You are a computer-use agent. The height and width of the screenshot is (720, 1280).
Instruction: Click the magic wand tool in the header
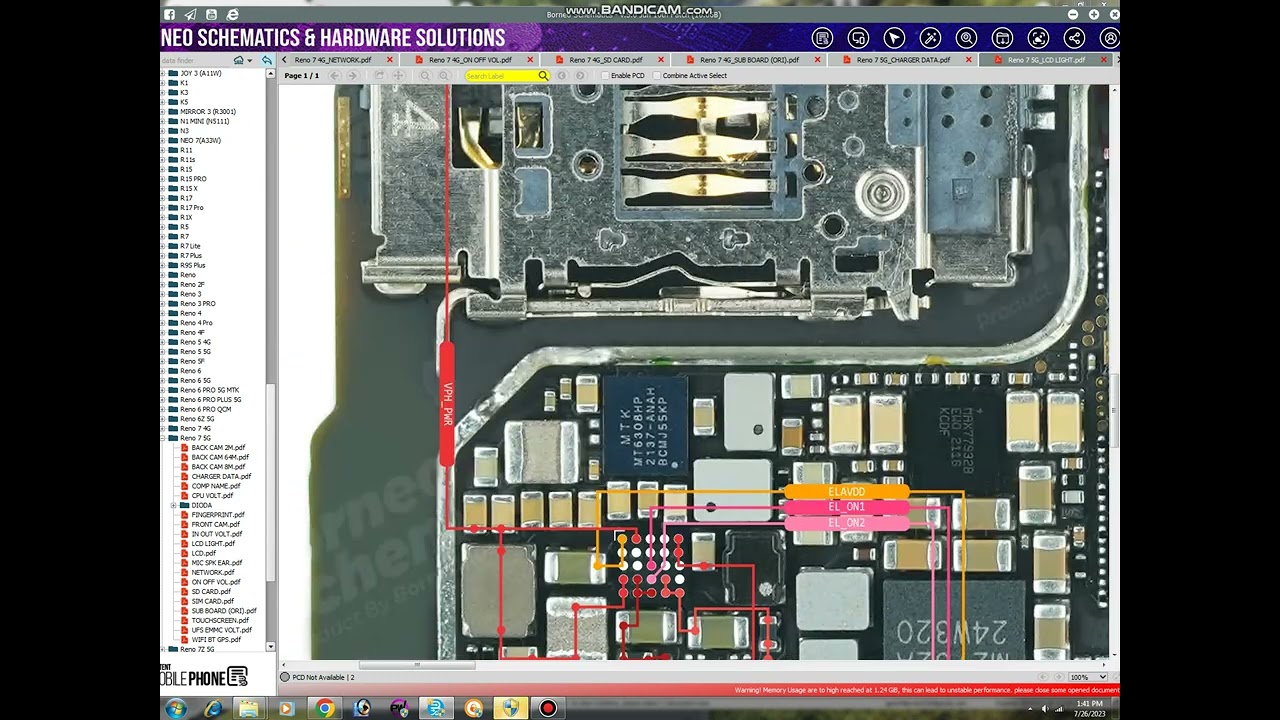[930, 38]
